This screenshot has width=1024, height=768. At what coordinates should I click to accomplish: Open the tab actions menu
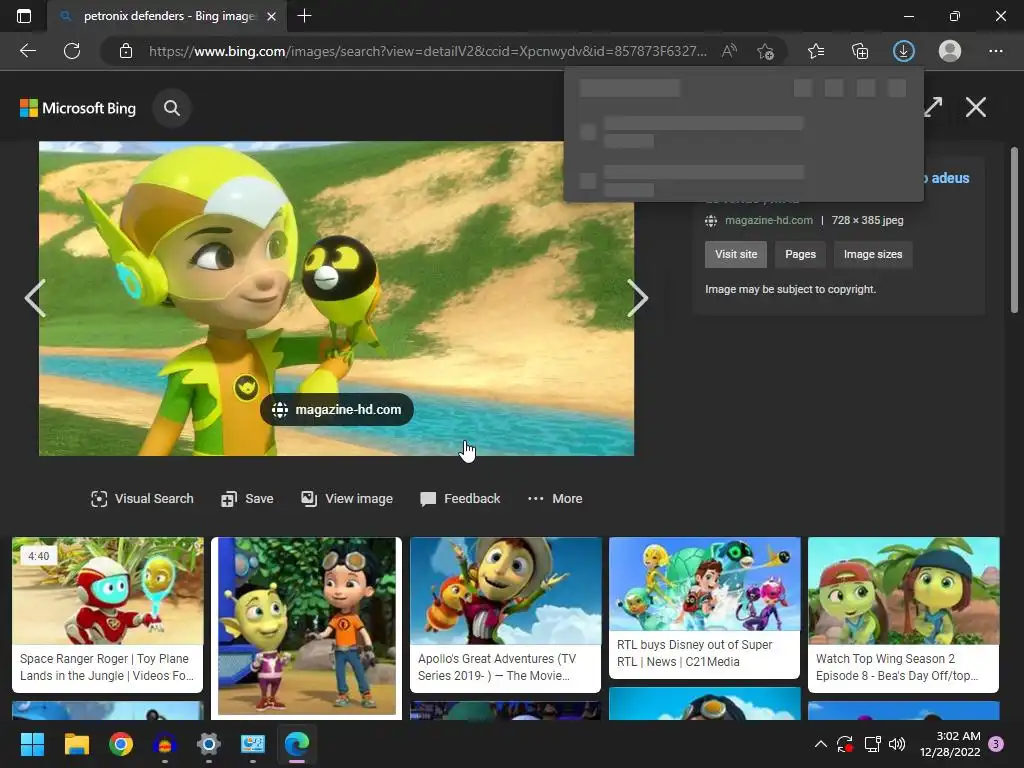click(x=24, y=16)
